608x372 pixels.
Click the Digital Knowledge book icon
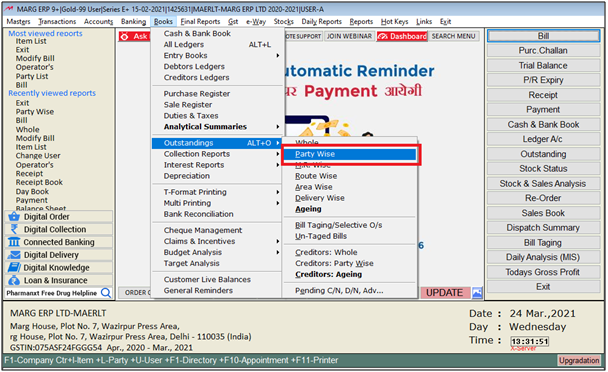[14, 268]
